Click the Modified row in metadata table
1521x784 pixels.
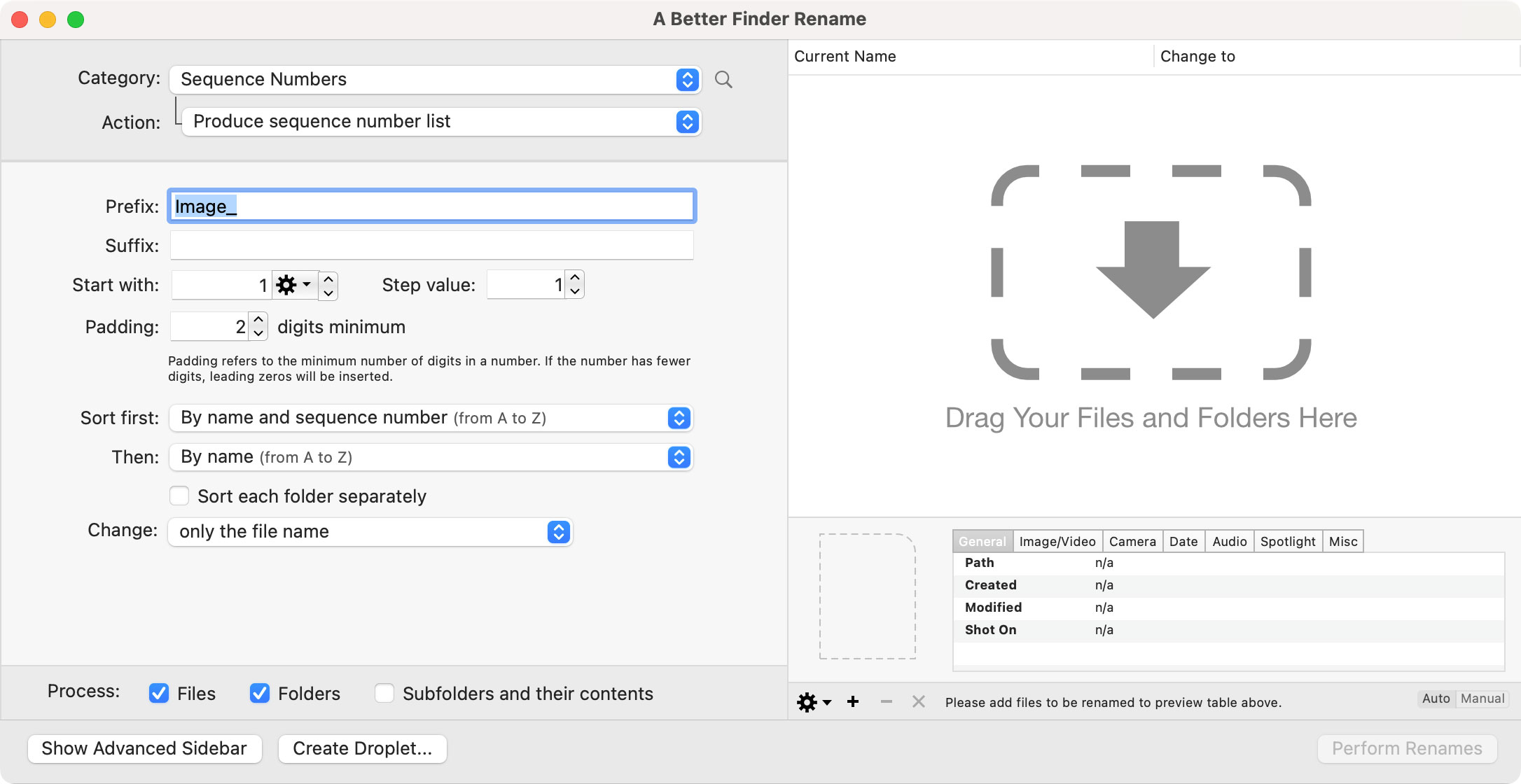click(x=1229, y=608)
